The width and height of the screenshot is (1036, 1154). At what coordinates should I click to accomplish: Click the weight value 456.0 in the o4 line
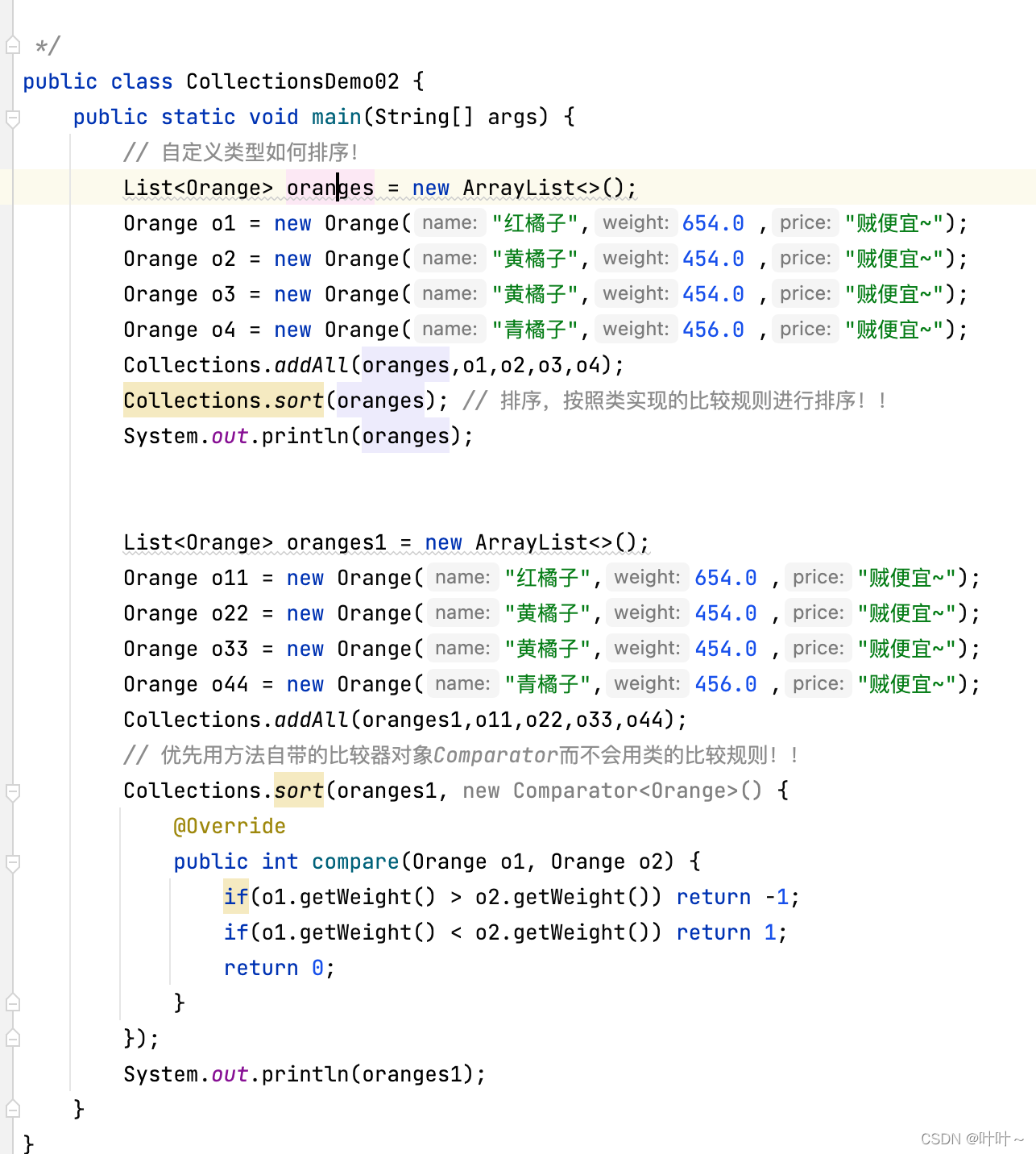coord(713,330)
